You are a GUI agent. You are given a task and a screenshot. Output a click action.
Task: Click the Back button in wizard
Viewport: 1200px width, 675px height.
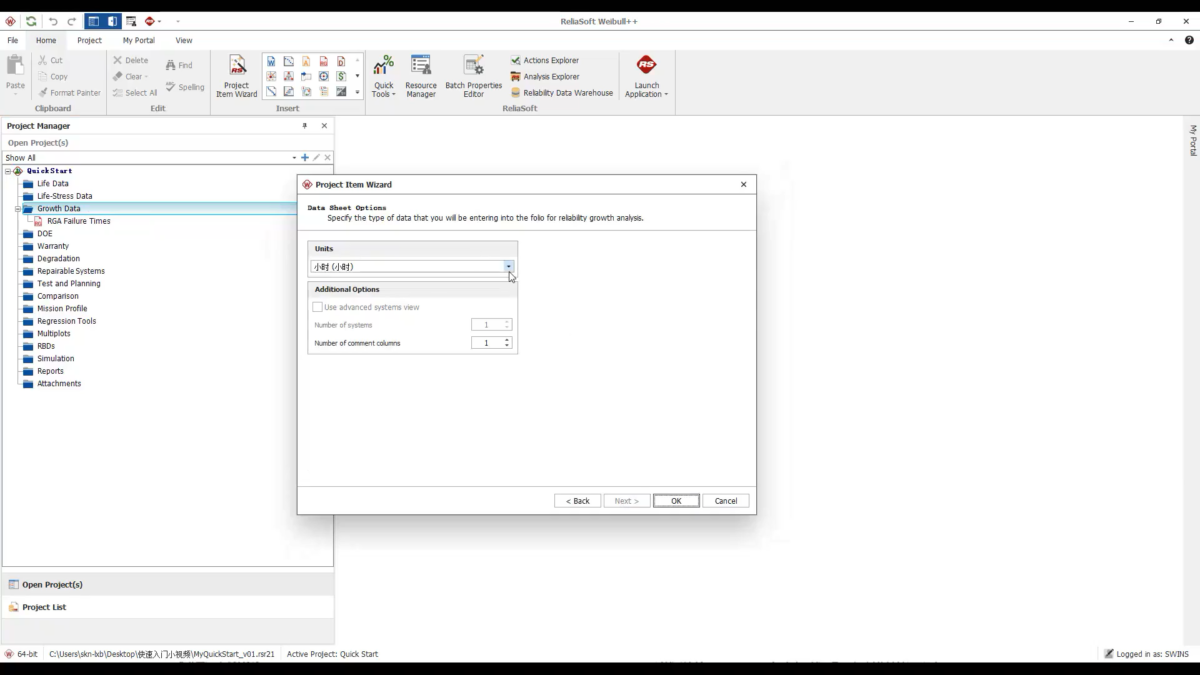tap(577, 501)
